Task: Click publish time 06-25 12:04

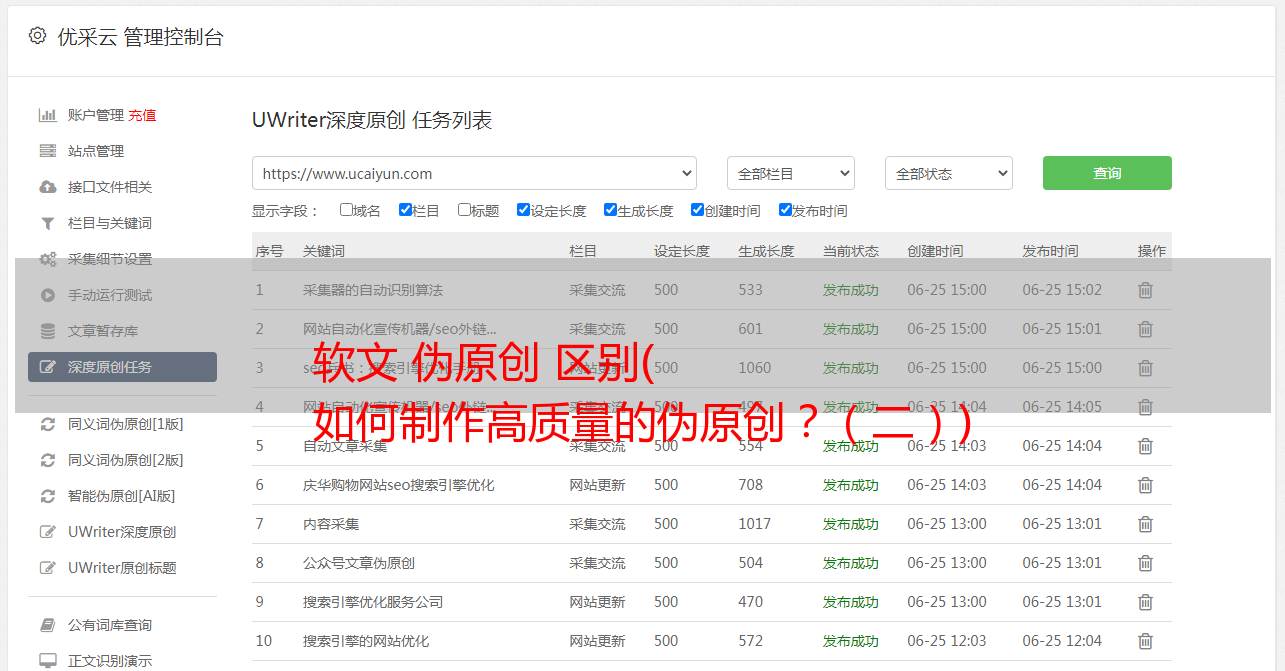Action: (x=1062, y=641)
